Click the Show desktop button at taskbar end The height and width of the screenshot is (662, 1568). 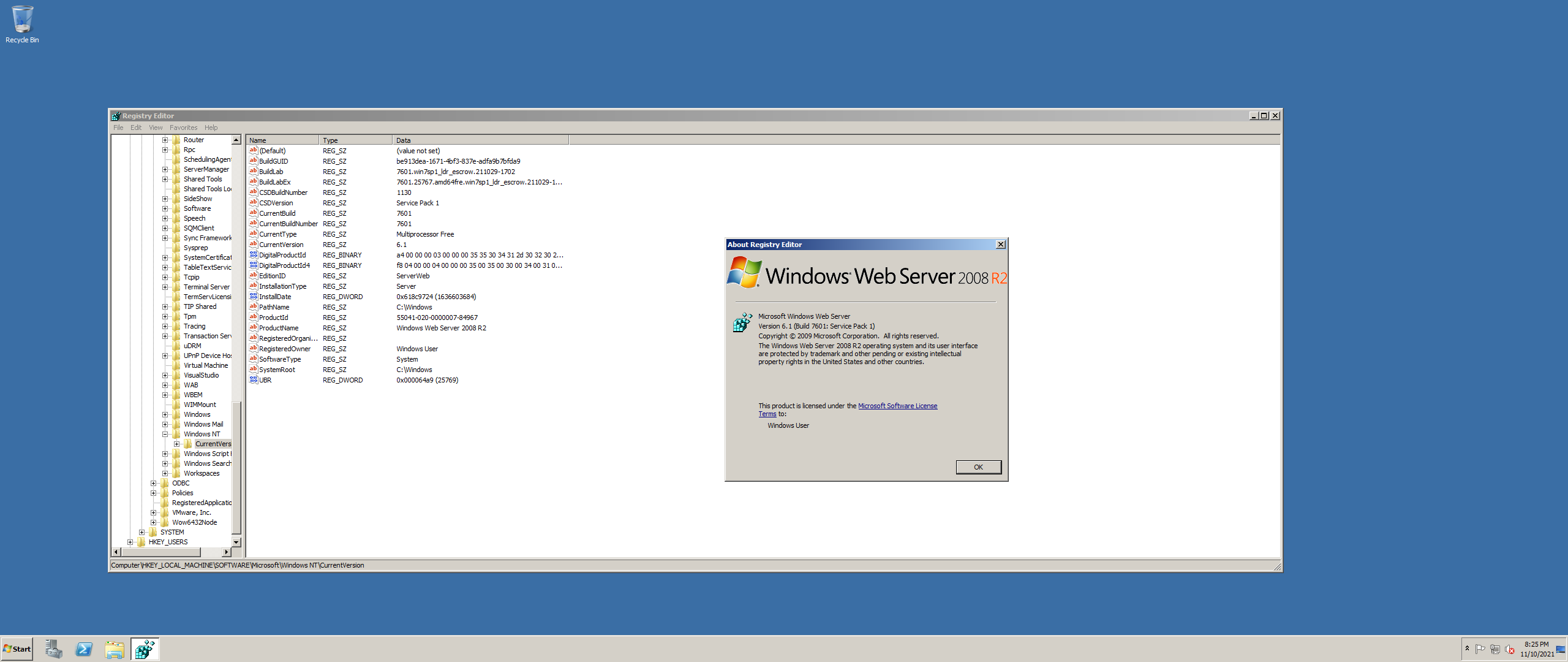coord(1561,649)
